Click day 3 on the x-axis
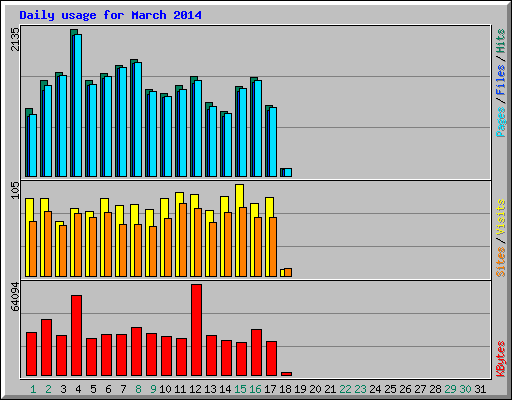 63,389
